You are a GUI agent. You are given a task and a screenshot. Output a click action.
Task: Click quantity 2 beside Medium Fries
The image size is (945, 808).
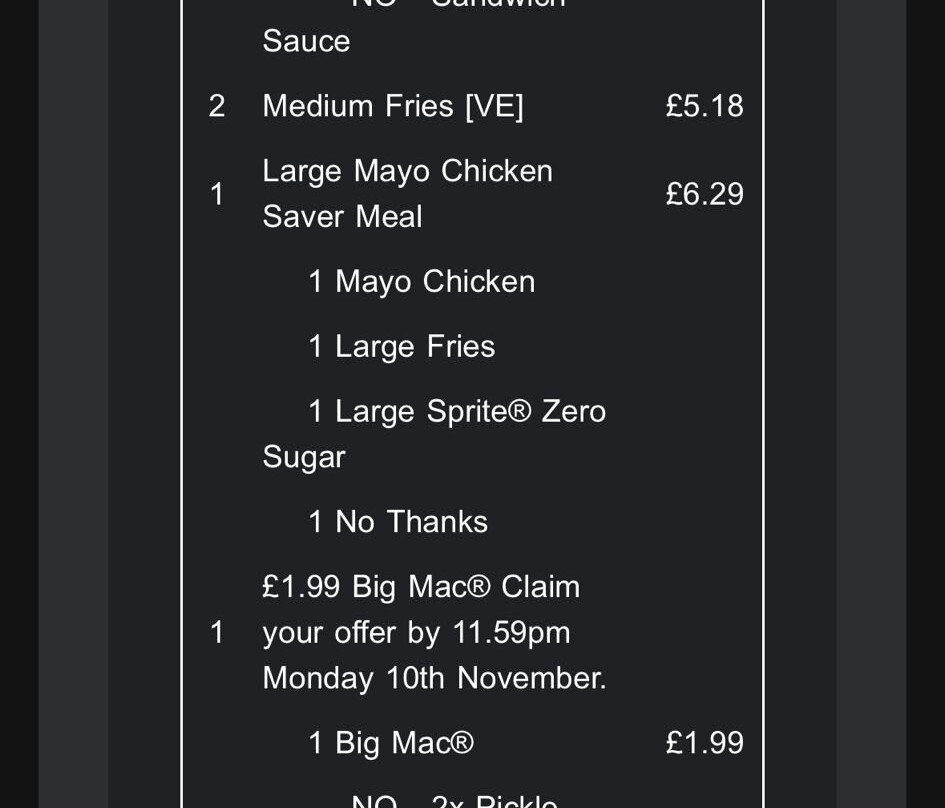[x=217, y=106]
